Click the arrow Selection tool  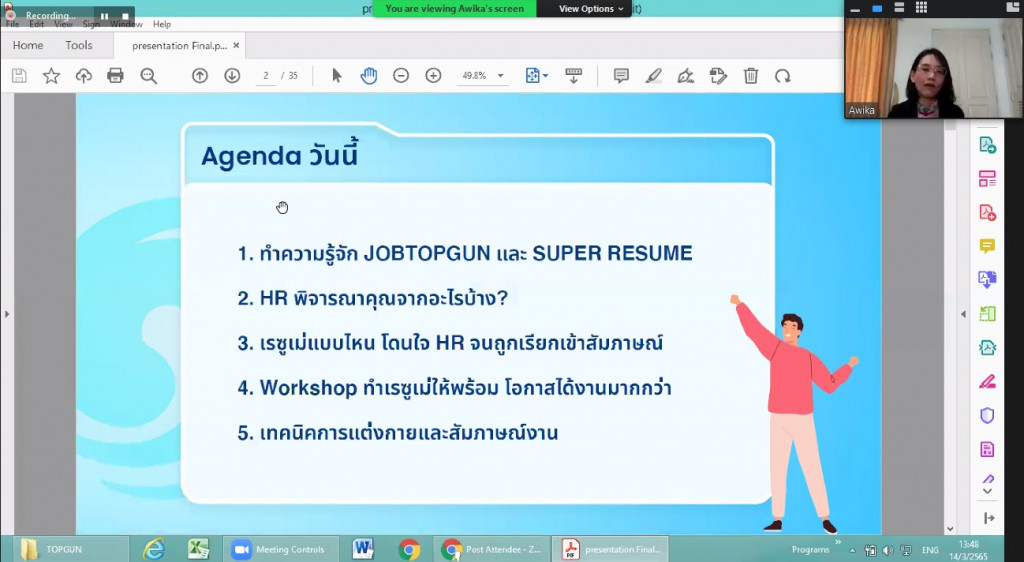coord(337,76)
